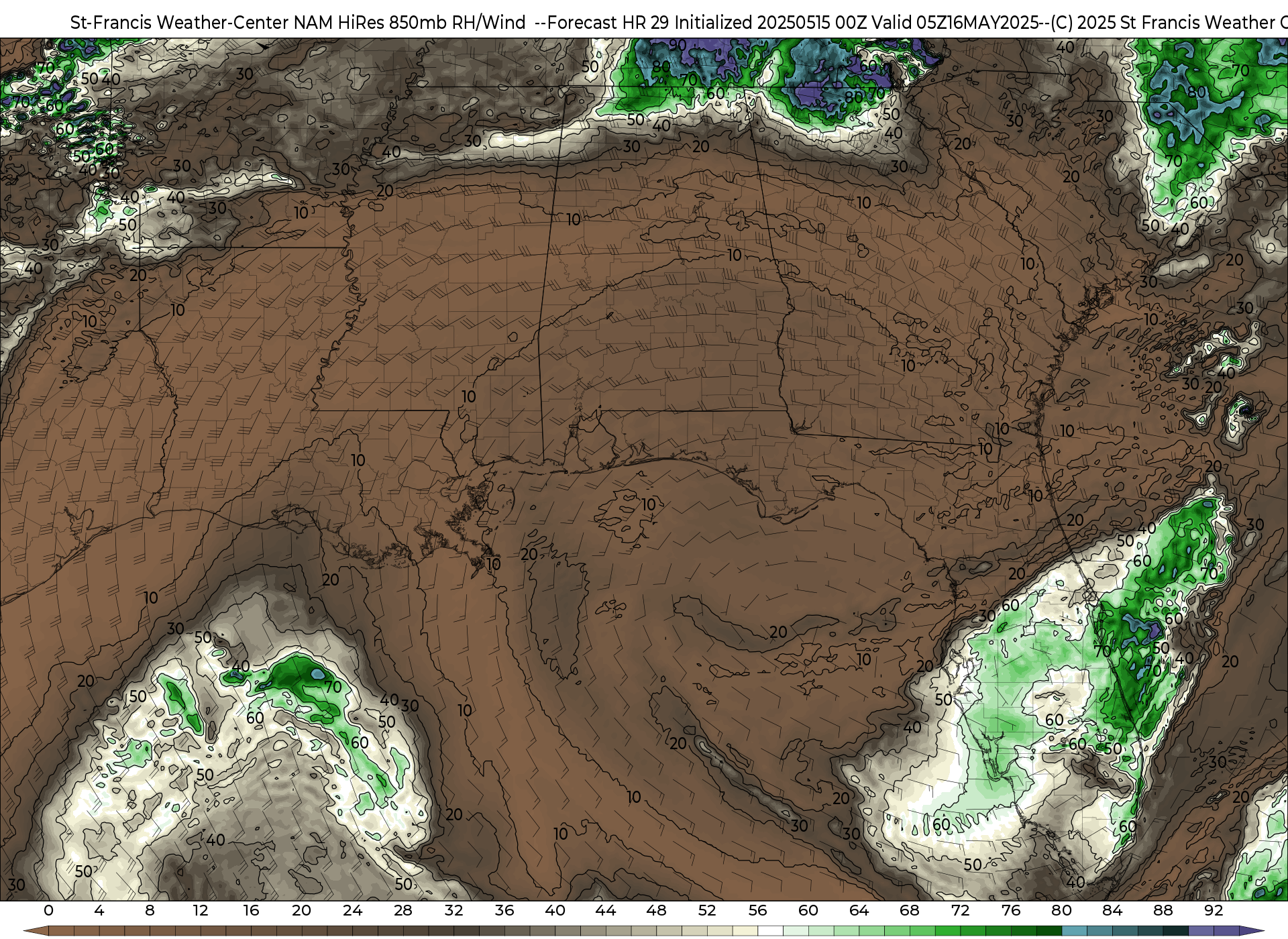Click the '36' label on color bar legend
1288x939 pixels.
[504, 911]
